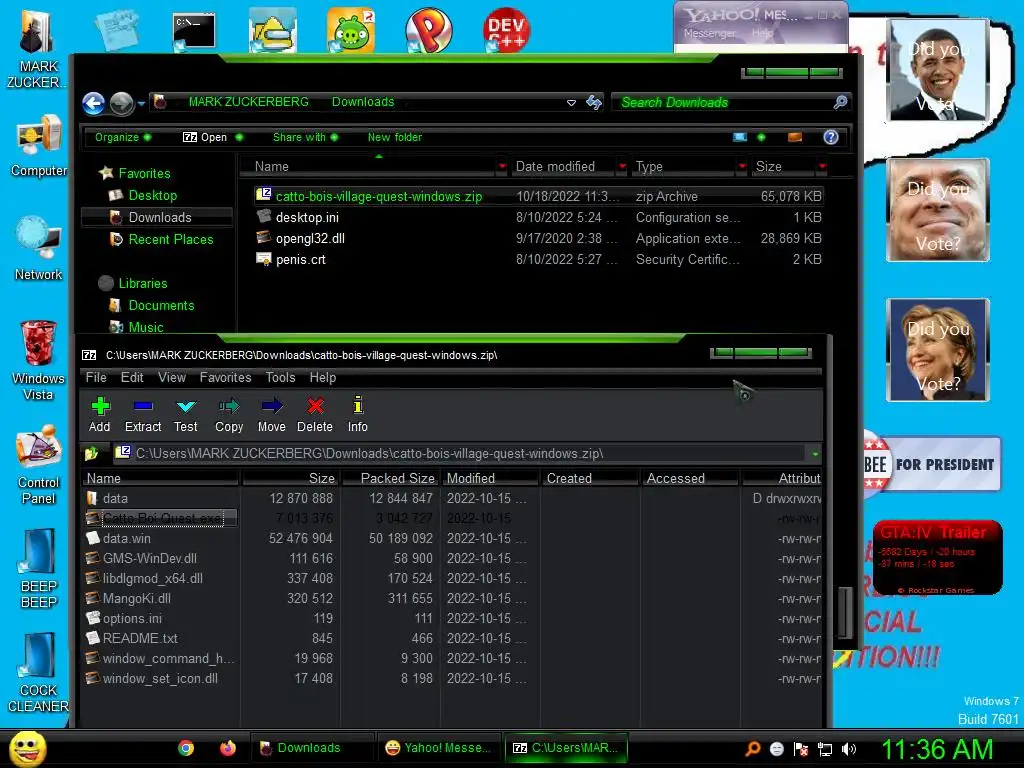1024x768 pixels.
Task: Open Explorer help question mark icon
Action: point(831,137)
